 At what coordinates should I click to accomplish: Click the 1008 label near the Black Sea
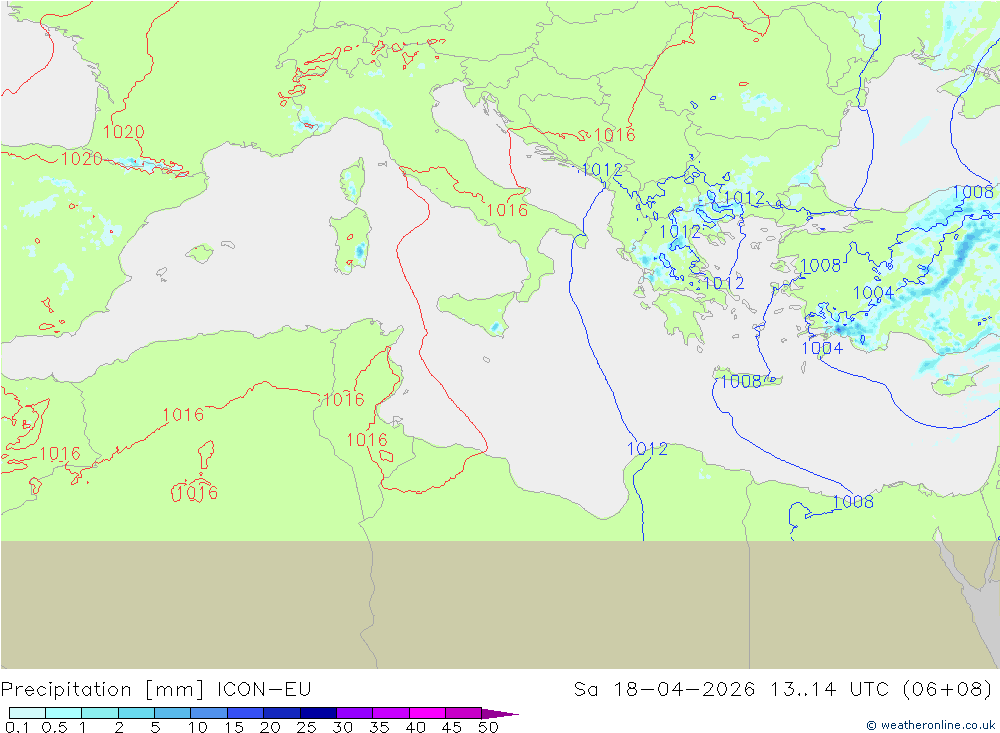[x=973, y=192]
